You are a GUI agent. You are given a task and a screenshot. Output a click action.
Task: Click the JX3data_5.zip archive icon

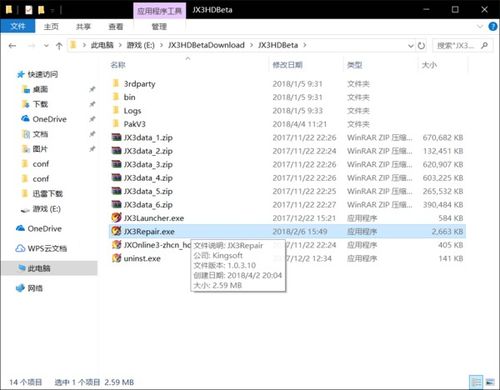[116, 191]
